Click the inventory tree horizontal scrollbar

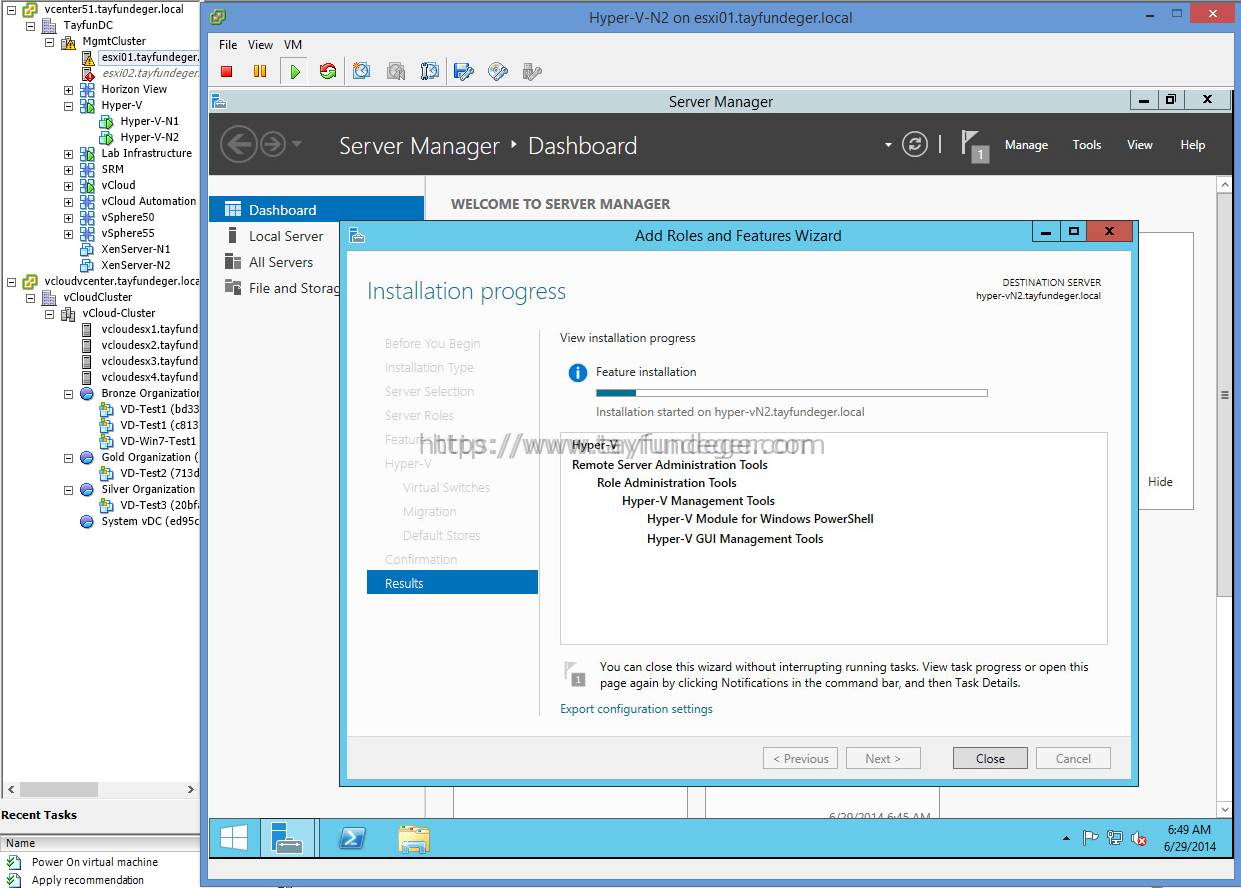tap(60, 789)
